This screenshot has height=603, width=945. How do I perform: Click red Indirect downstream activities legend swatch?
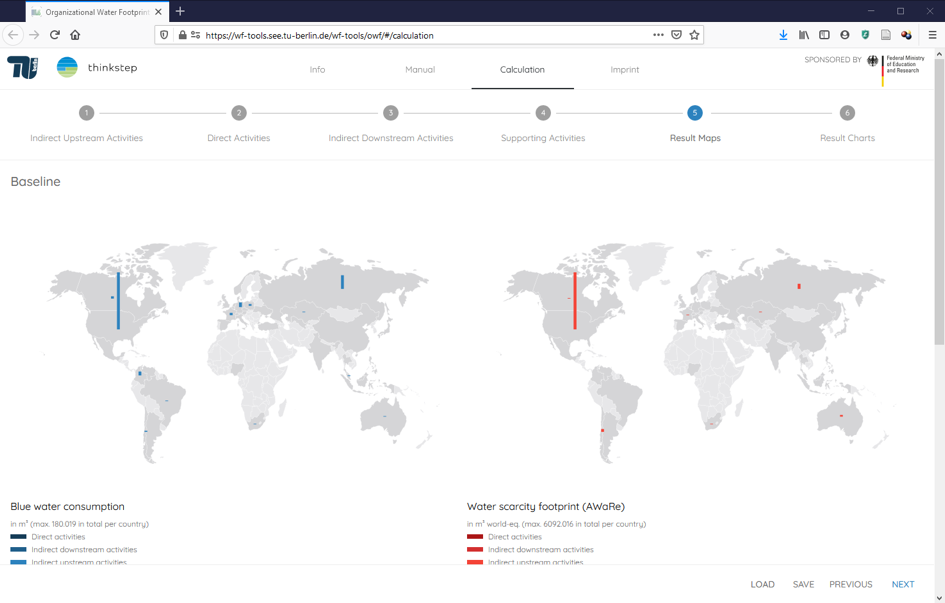click(475, 549)
